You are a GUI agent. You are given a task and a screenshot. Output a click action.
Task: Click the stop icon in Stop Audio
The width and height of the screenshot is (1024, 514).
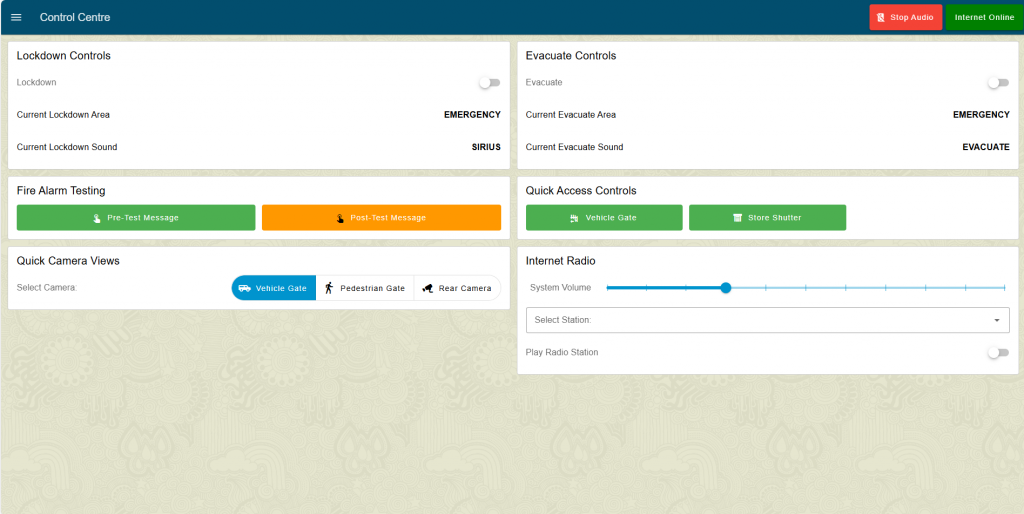pyautogui.click(x=881, y=18)
